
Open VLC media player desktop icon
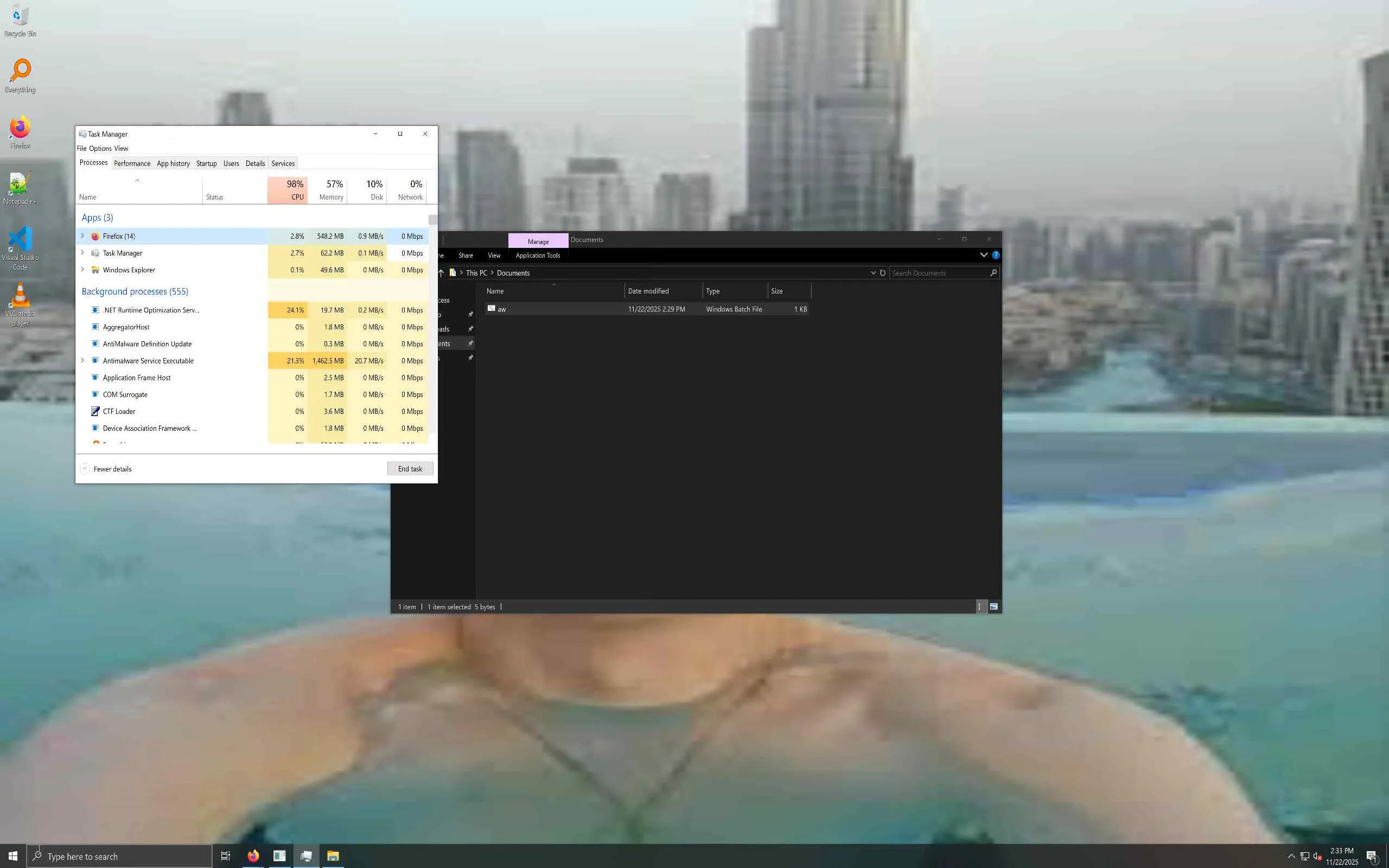click(20, 296)
